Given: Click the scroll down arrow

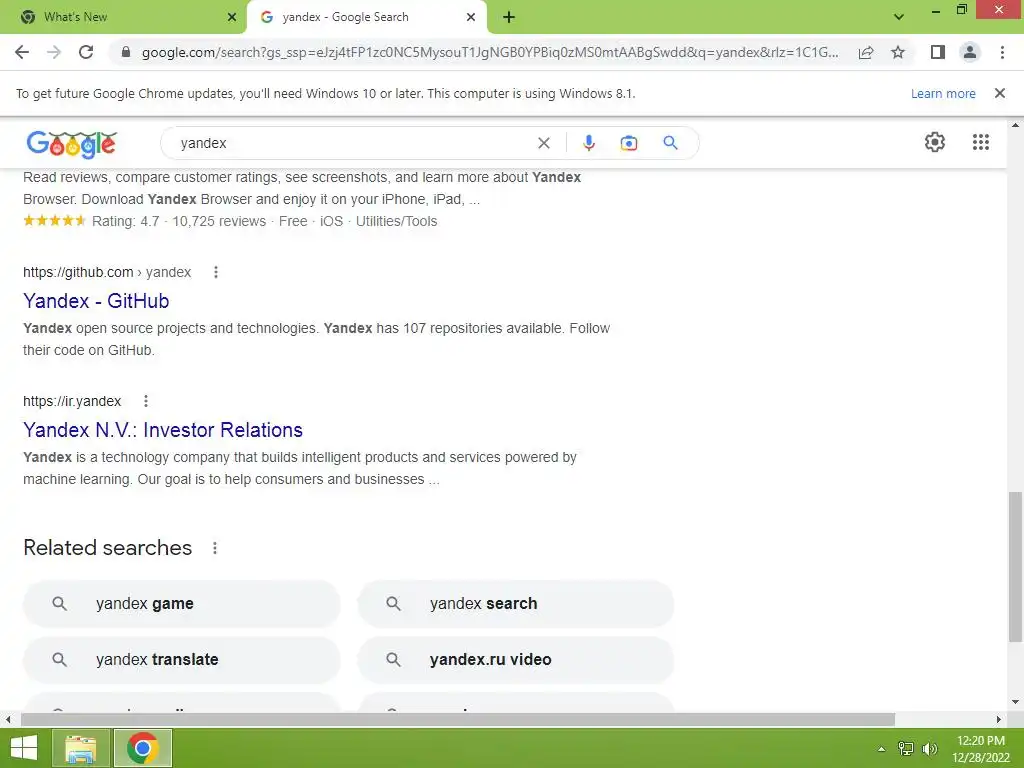Looking at the screenshot, I should 1015,703.
